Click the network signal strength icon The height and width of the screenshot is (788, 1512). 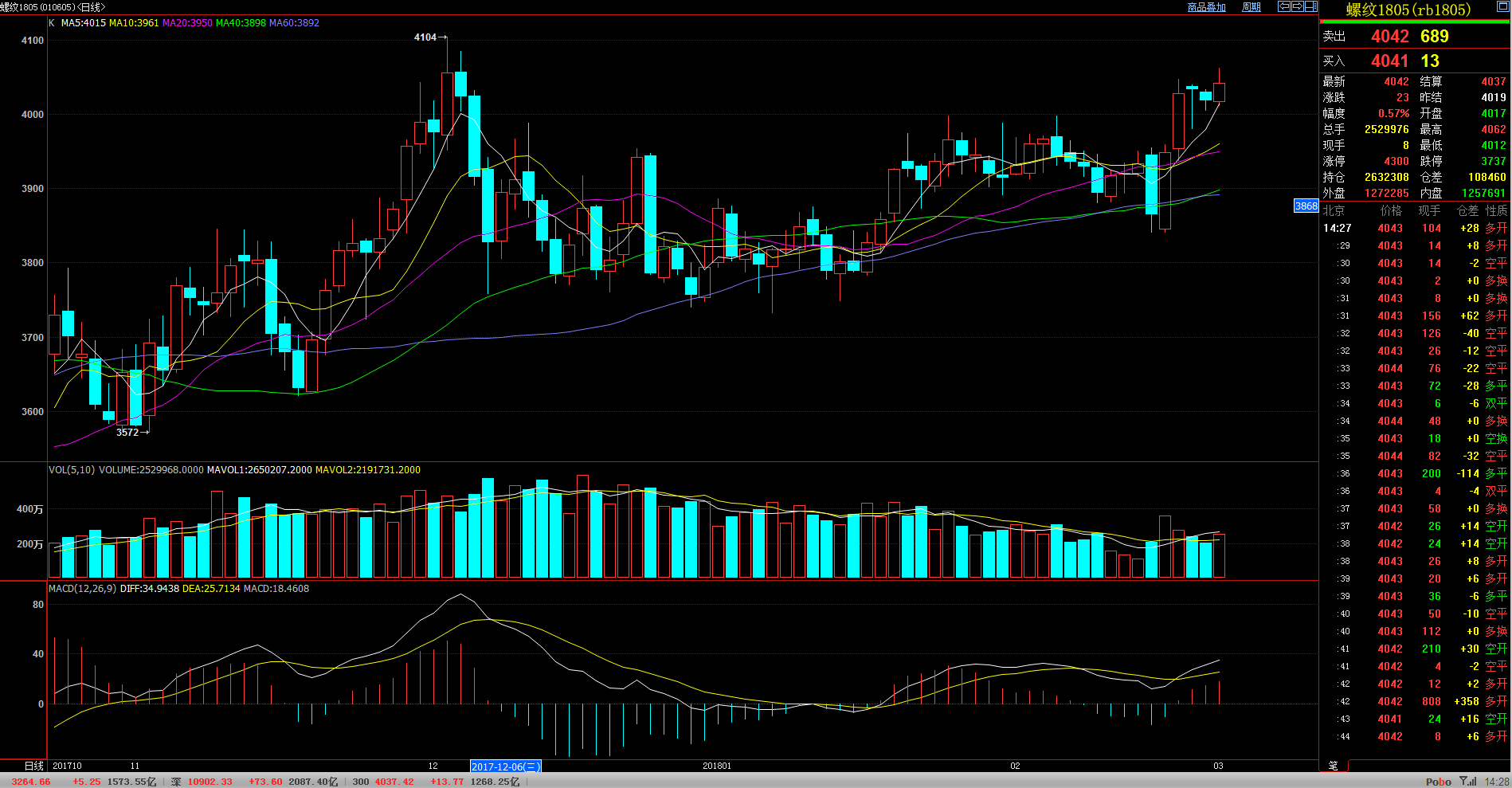click(x=1467, y=782)
